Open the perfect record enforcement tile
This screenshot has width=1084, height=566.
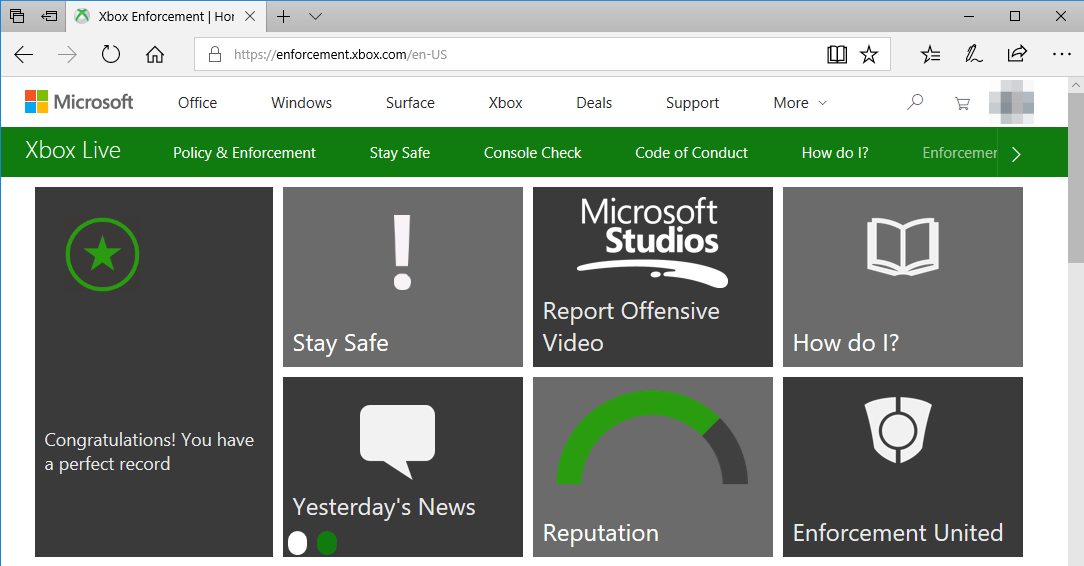point(154,372)
